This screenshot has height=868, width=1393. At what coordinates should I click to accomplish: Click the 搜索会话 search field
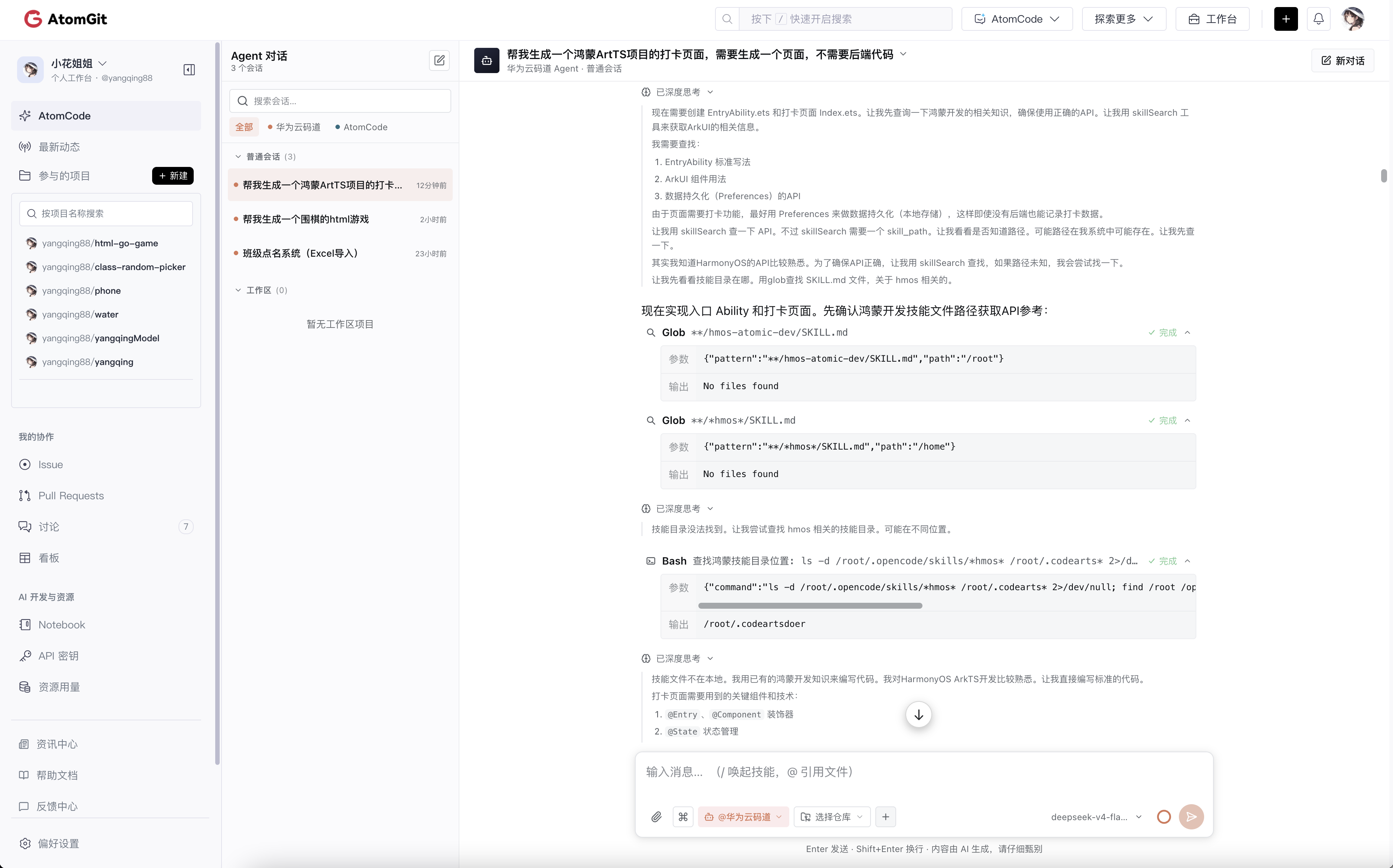coord(340,101)
